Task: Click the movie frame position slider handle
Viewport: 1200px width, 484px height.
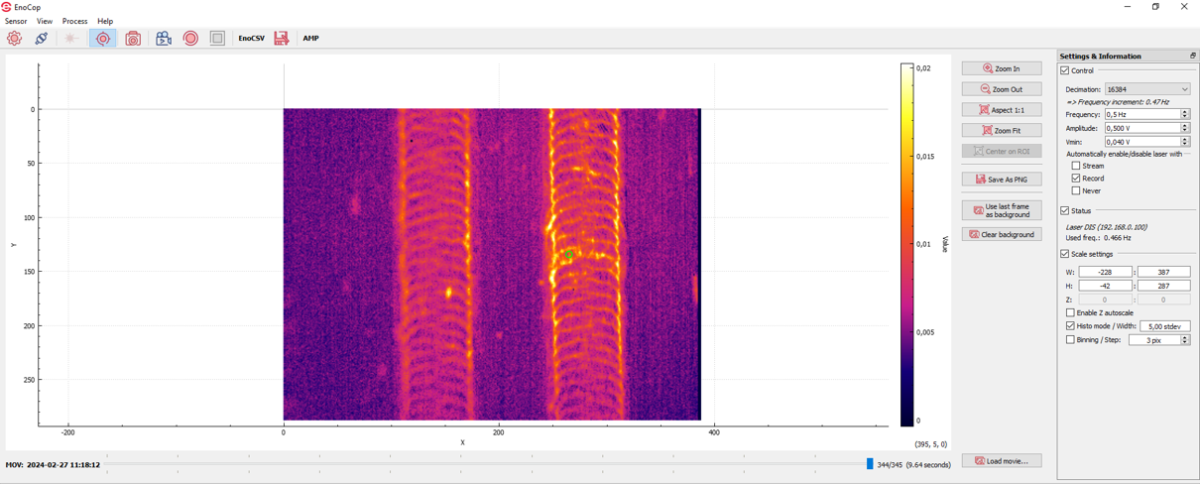Action: 869,464
